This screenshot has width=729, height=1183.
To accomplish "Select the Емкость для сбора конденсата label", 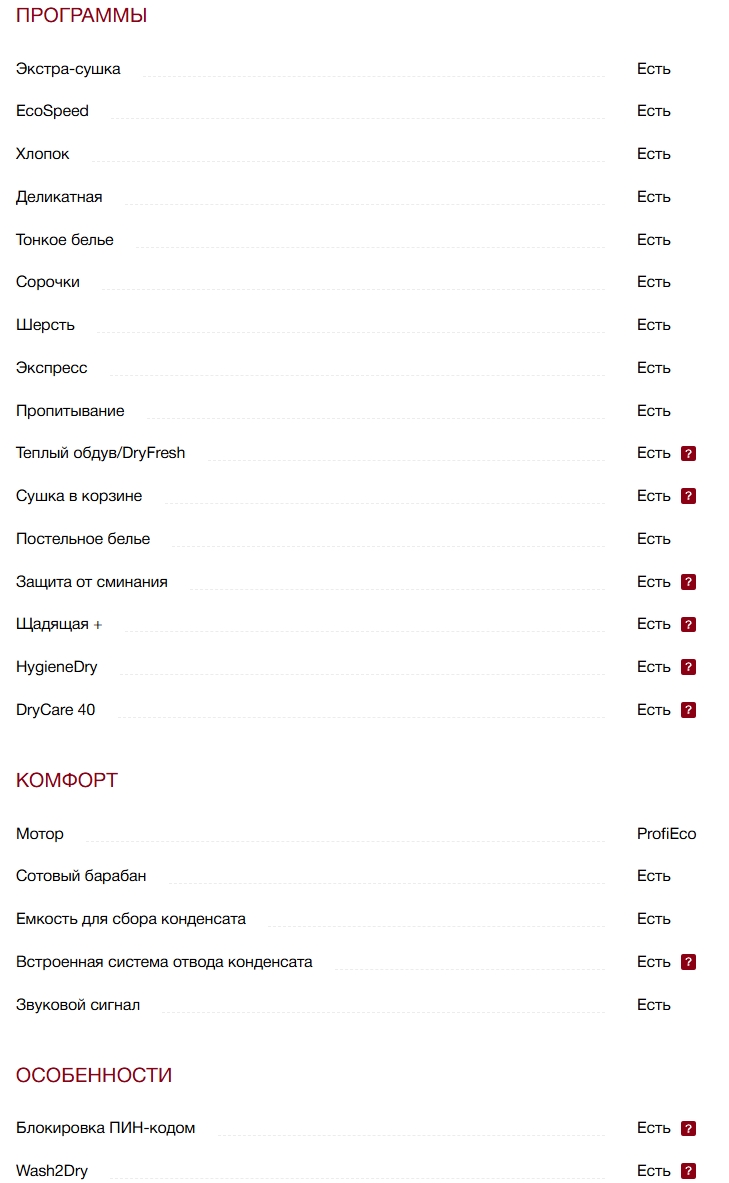I will (131, 919).
